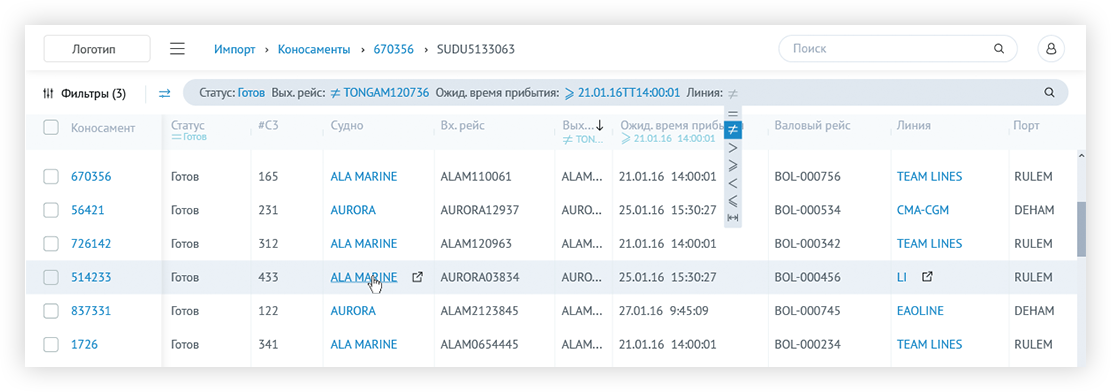Viewport: 1111px width, 392px height.
Task: Open bill of lading 670356 in the table
Action: [91, 177]
